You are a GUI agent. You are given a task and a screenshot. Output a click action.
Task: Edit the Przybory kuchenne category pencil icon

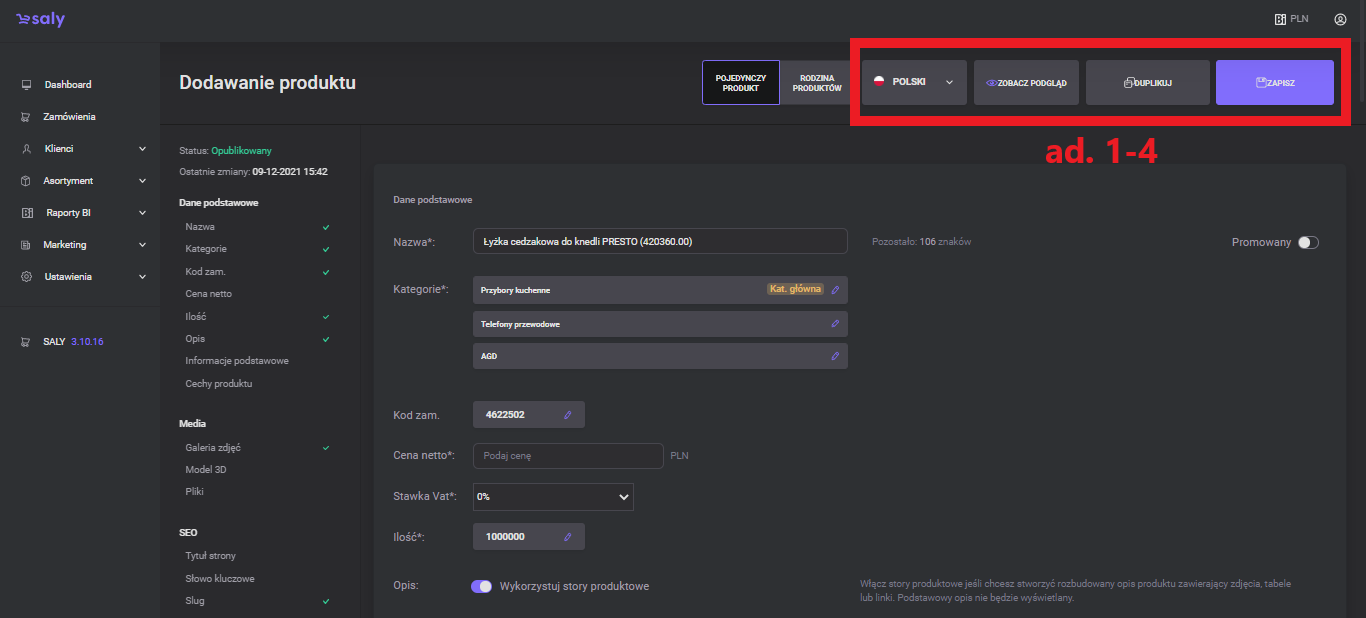click(835, 290)
